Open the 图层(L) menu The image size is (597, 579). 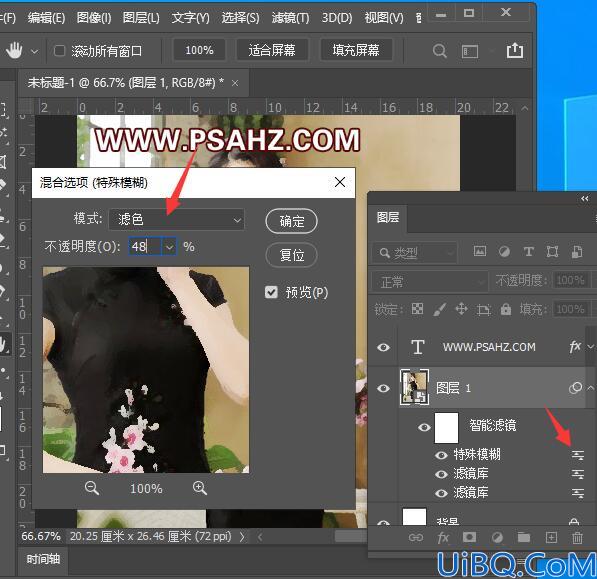coord(141,18)
